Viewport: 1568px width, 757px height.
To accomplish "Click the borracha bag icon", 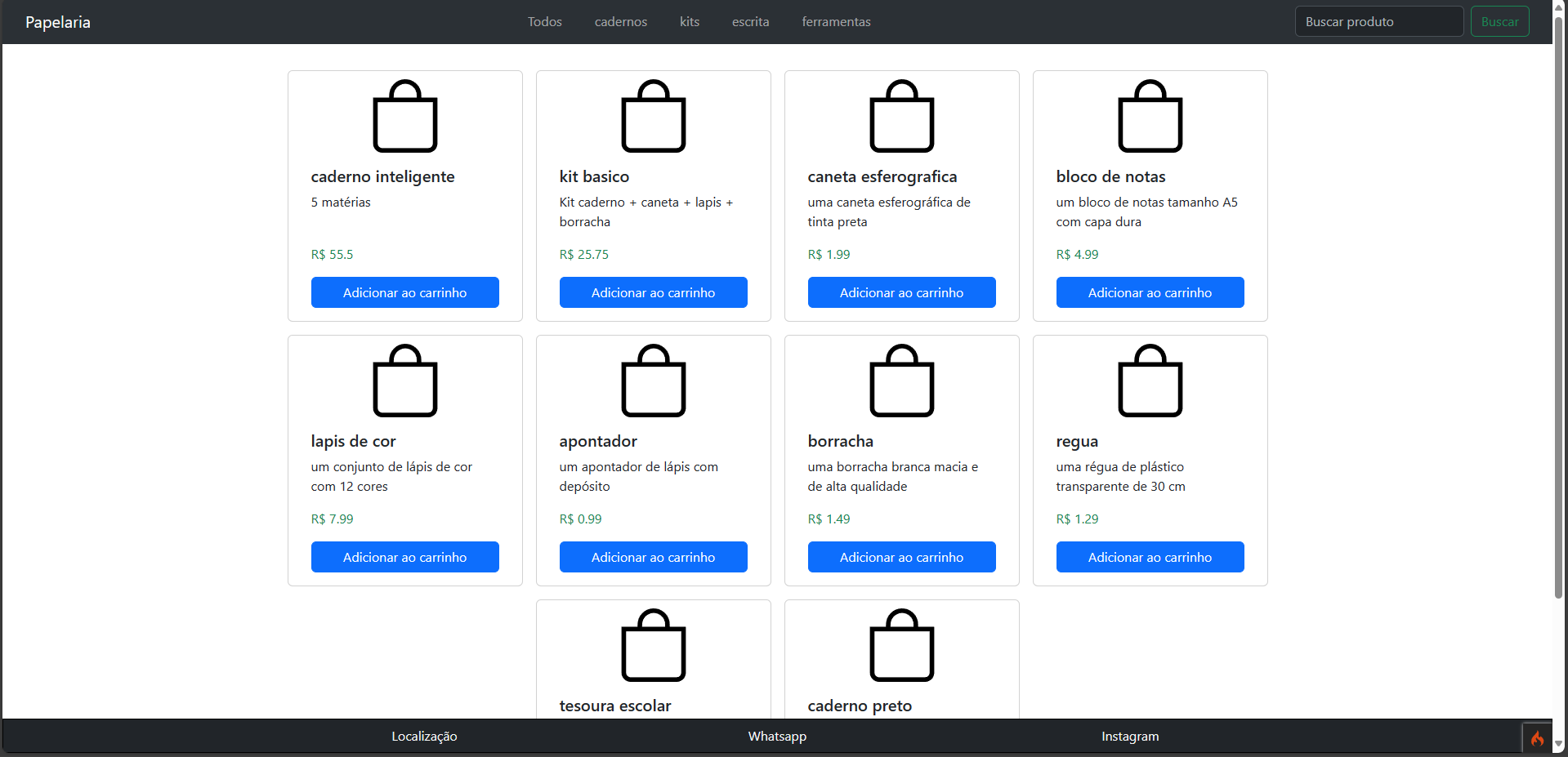I will [901, 381].
